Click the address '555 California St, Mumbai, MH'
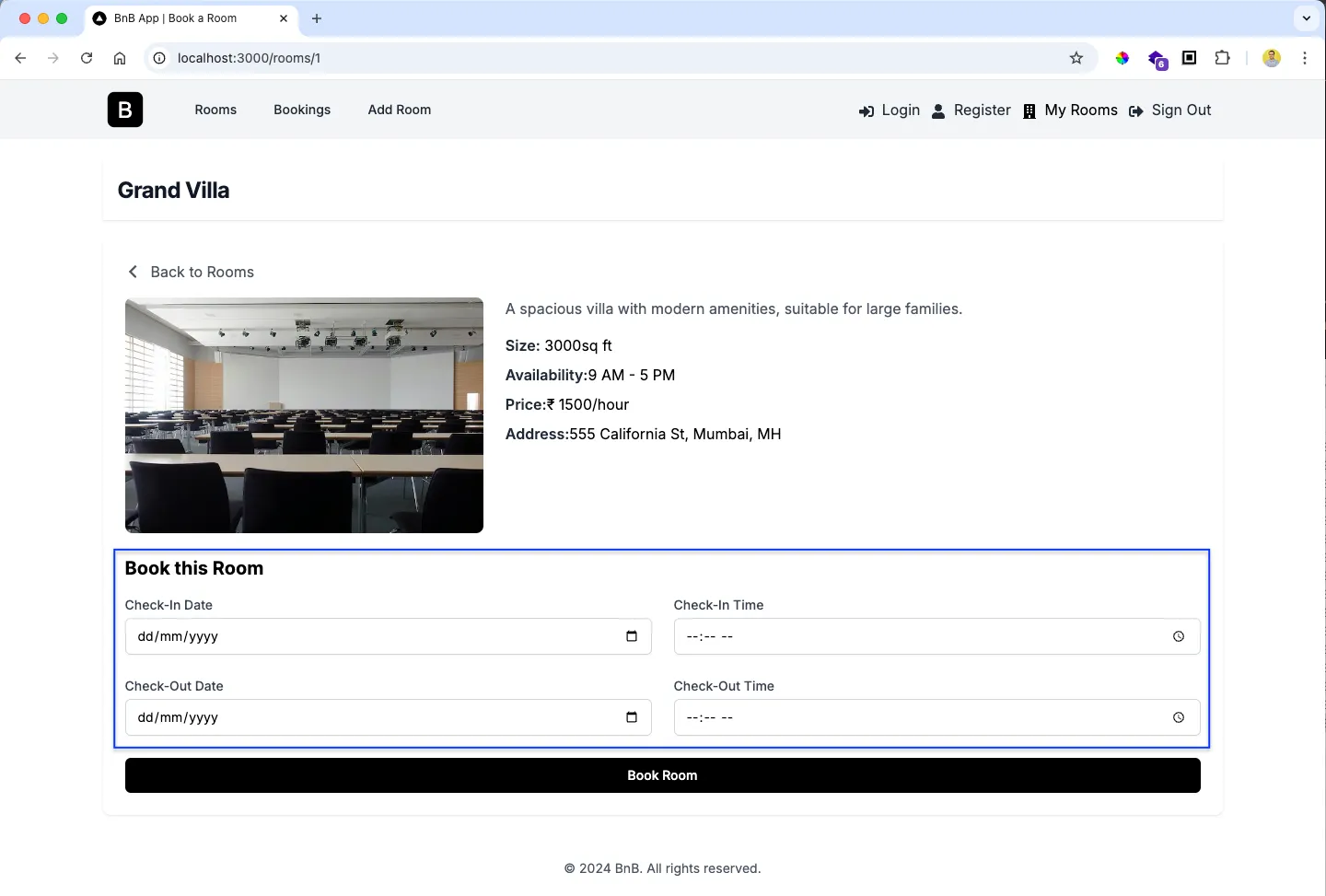This screenshot has height=896, width=1326. (x=675, y=434)
